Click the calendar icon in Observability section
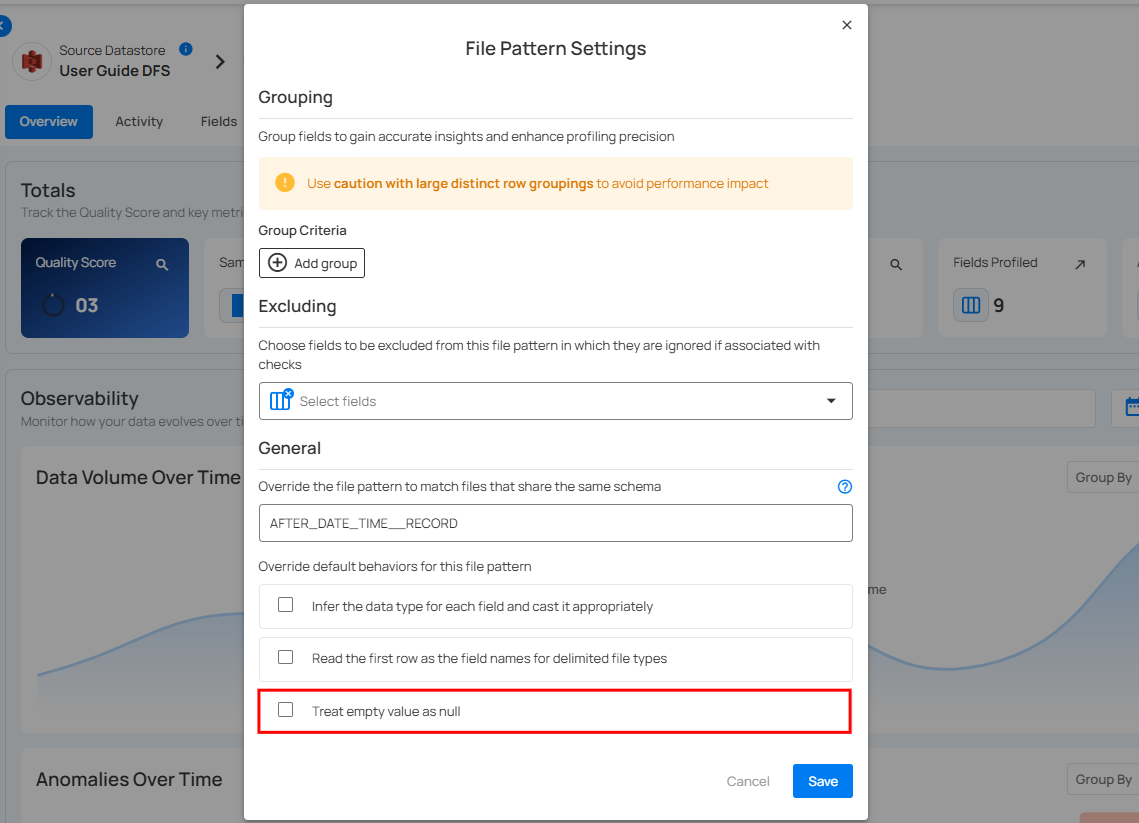1139x823 pixels. click(x=1131, y=407)
